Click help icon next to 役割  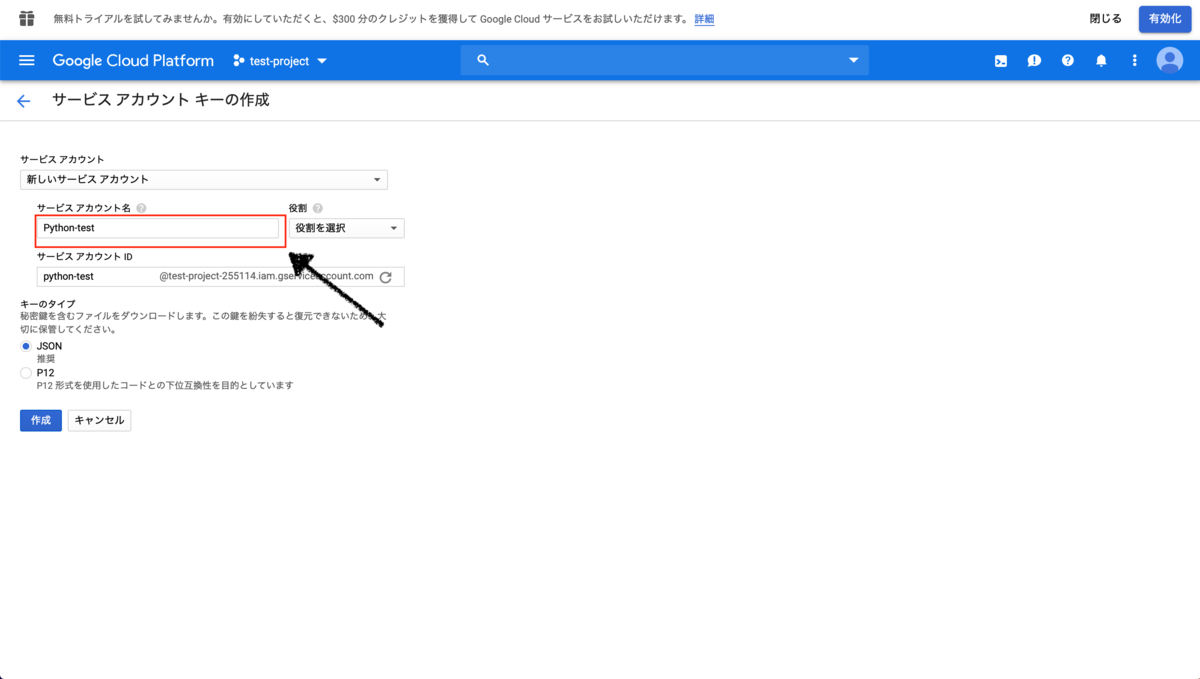(318, 208)
